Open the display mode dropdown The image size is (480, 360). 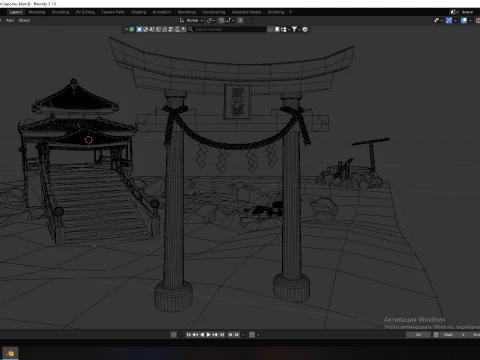285,29
